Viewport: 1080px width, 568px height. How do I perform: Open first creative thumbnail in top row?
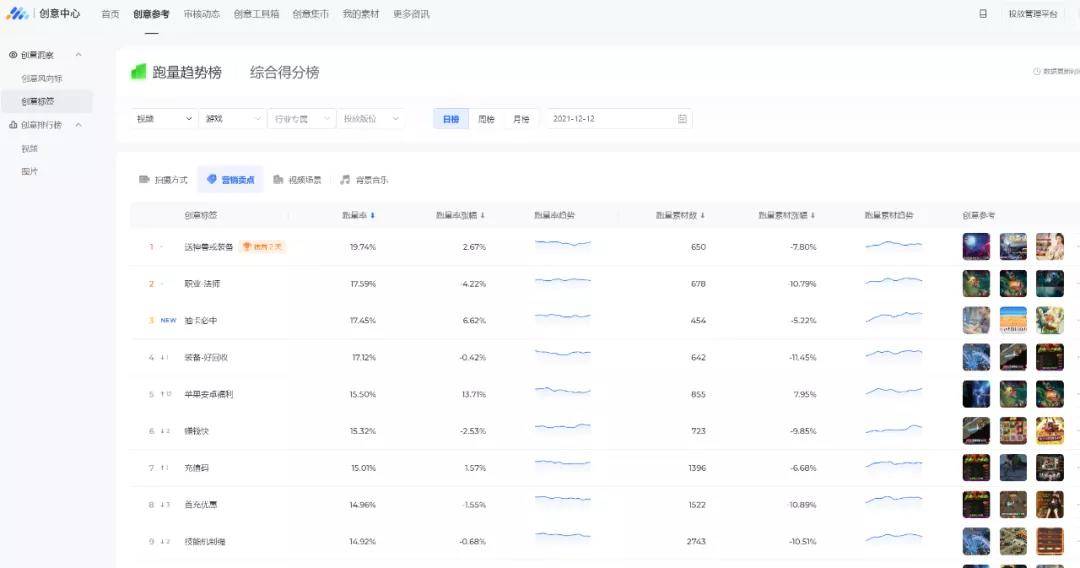976,247
